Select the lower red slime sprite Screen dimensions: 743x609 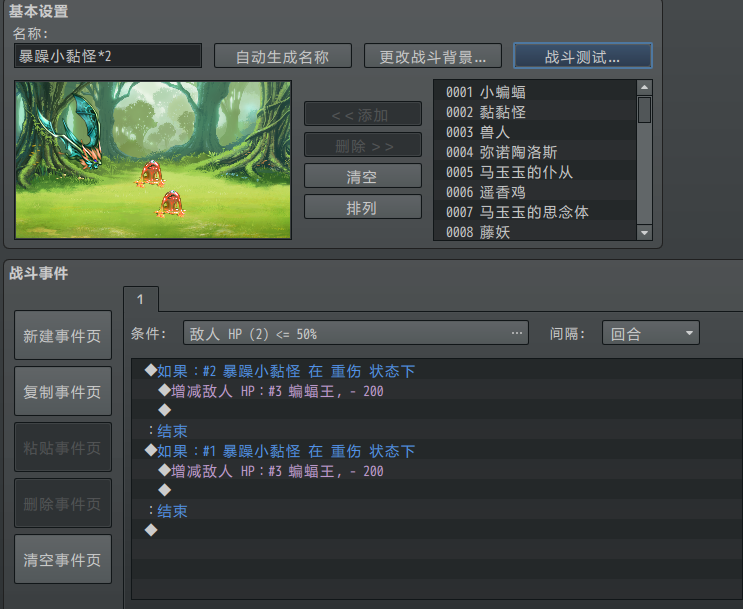[x=171, y=204]
